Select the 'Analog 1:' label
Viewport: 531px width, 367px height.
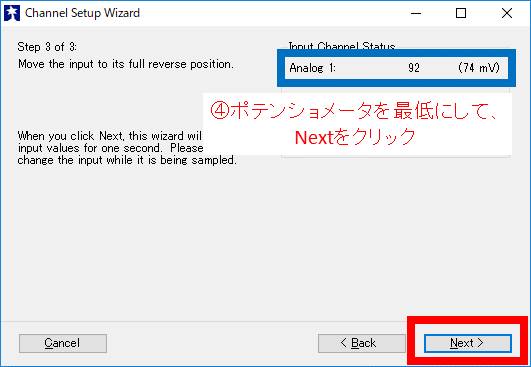pos(312,68)
